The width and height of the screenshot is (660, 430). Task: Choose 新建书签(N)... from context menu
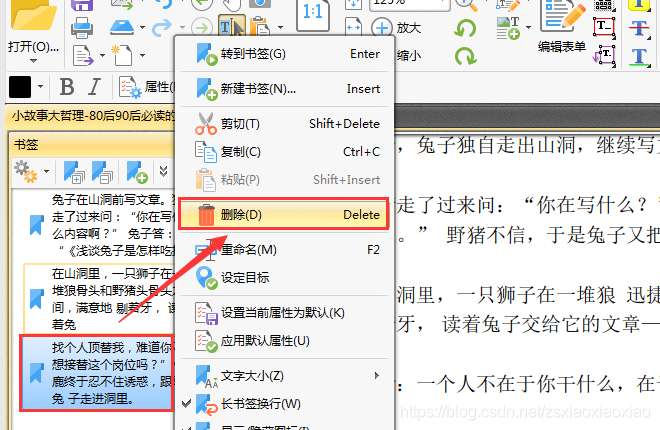[x=284, y=89]
